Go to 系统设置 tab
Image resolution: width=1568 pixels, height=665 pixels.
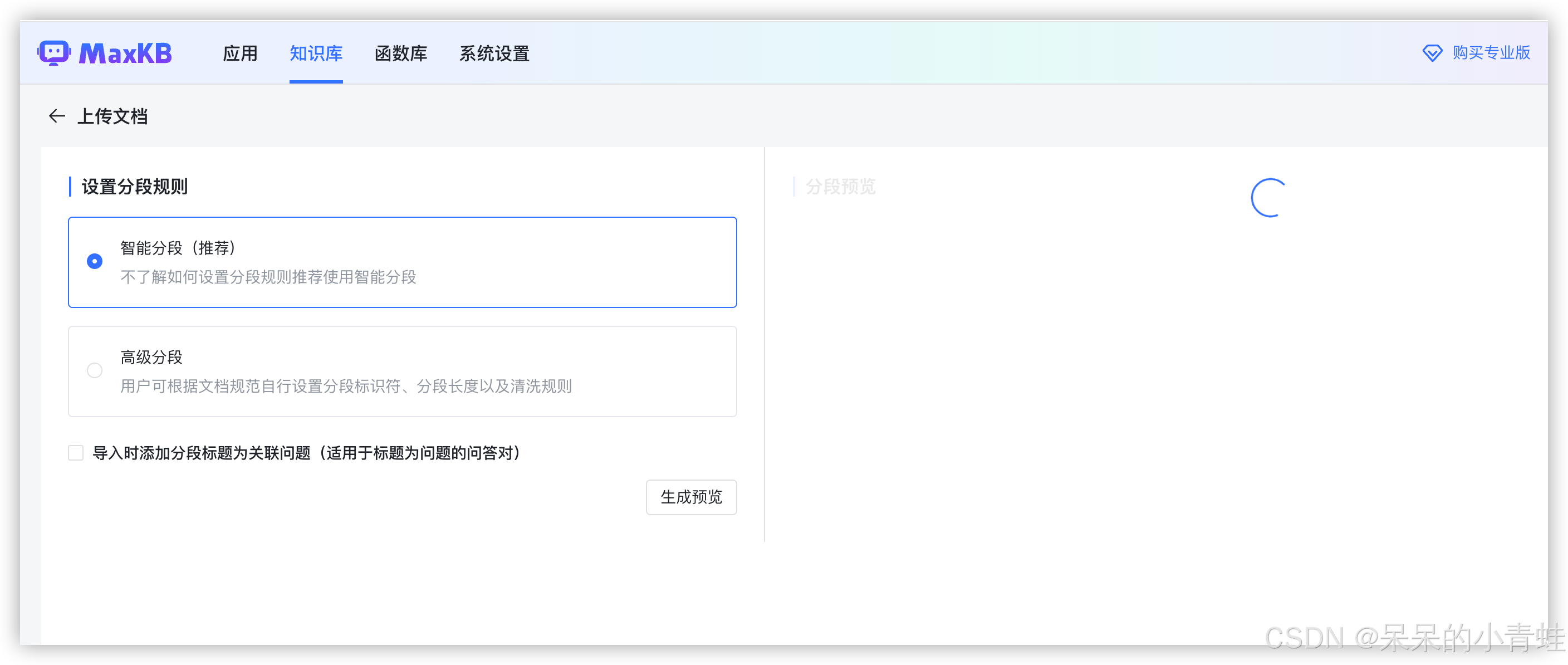[x=494, y=53]
